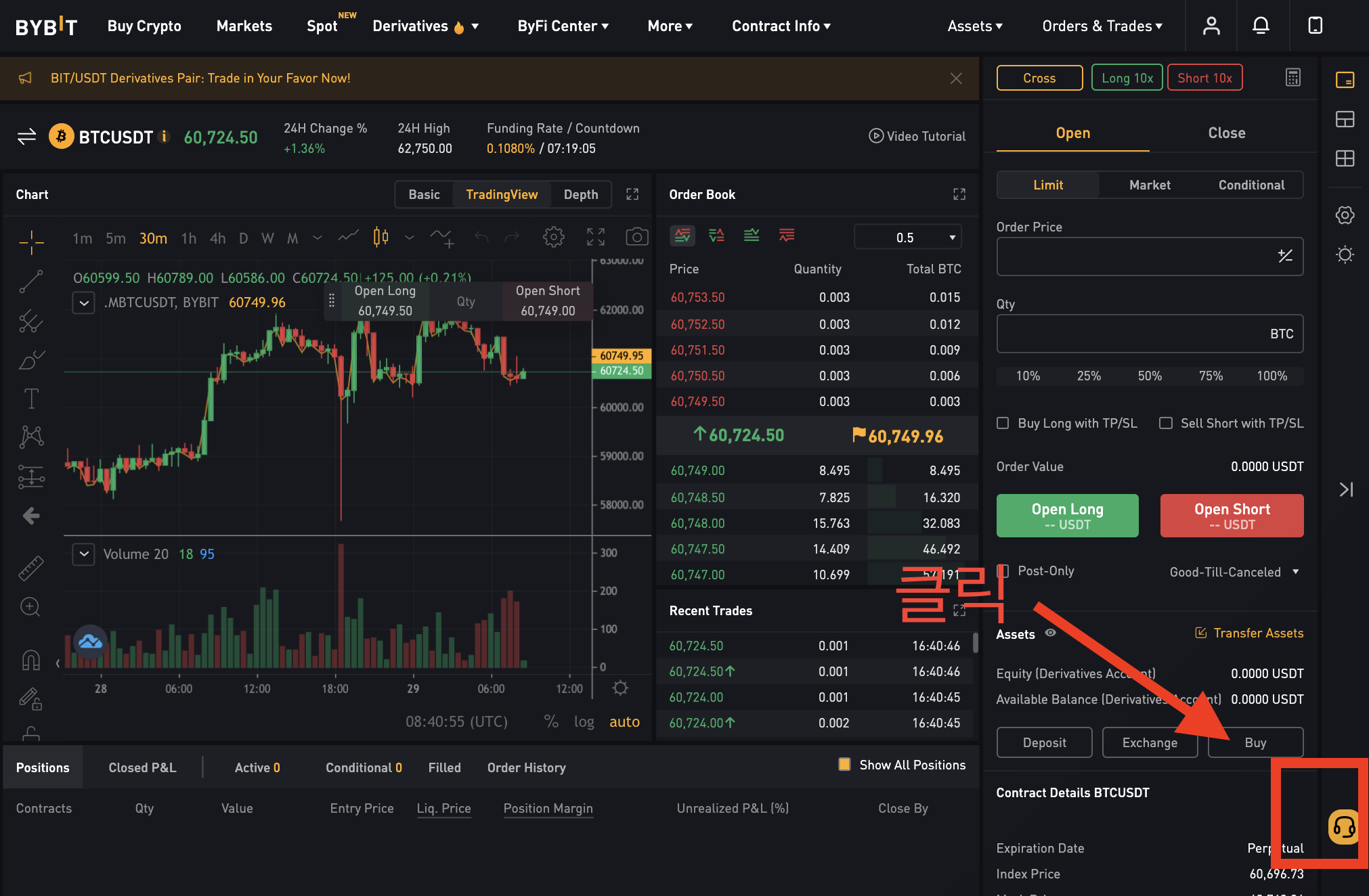
Task: Select the Conditional order type tab
Action: (1251, 185)
